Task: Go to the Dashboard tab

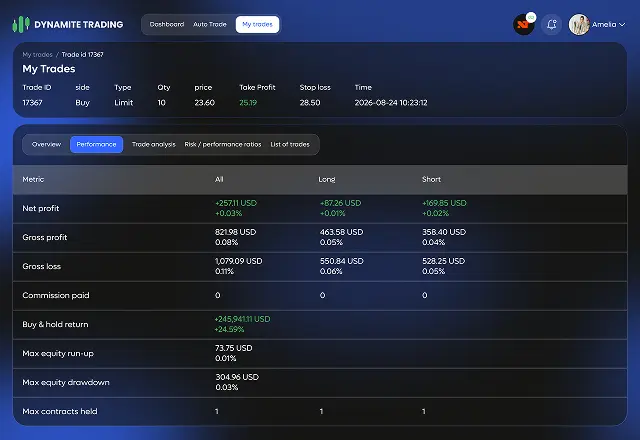Action: click(x=166, y=24)
